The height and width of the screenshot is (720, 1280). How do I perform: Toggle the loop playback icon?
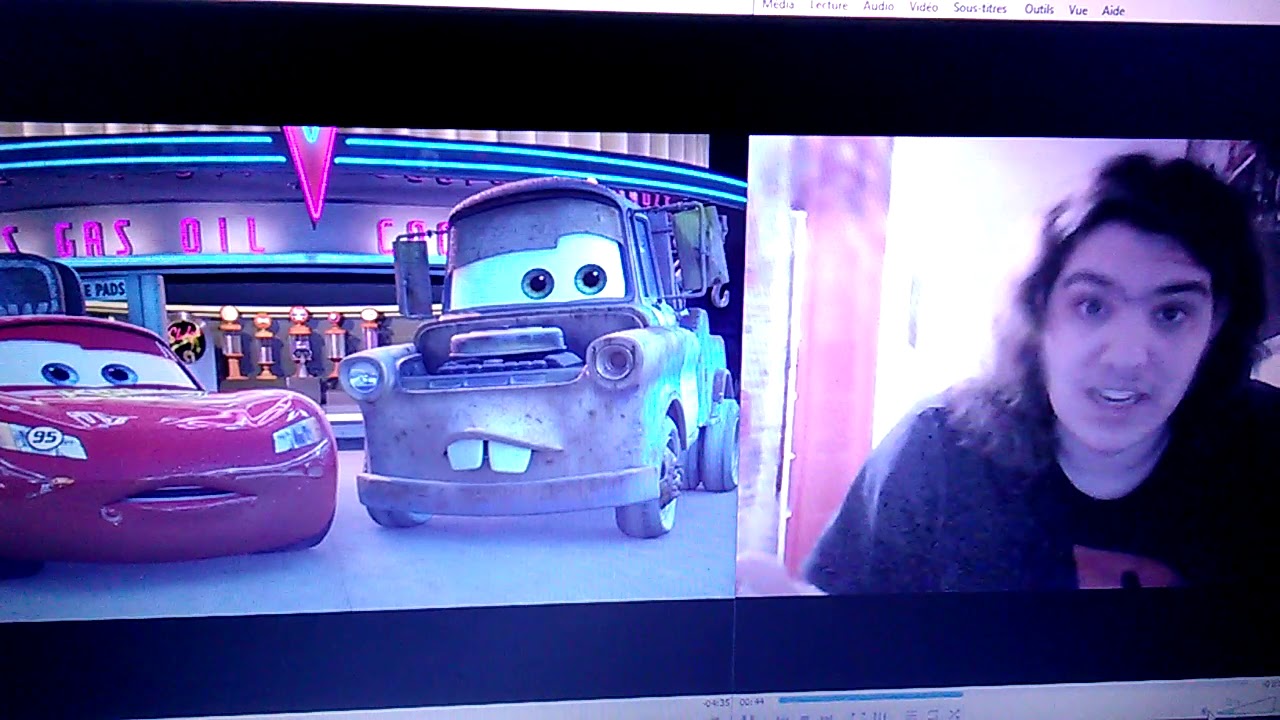coord(932,714)
